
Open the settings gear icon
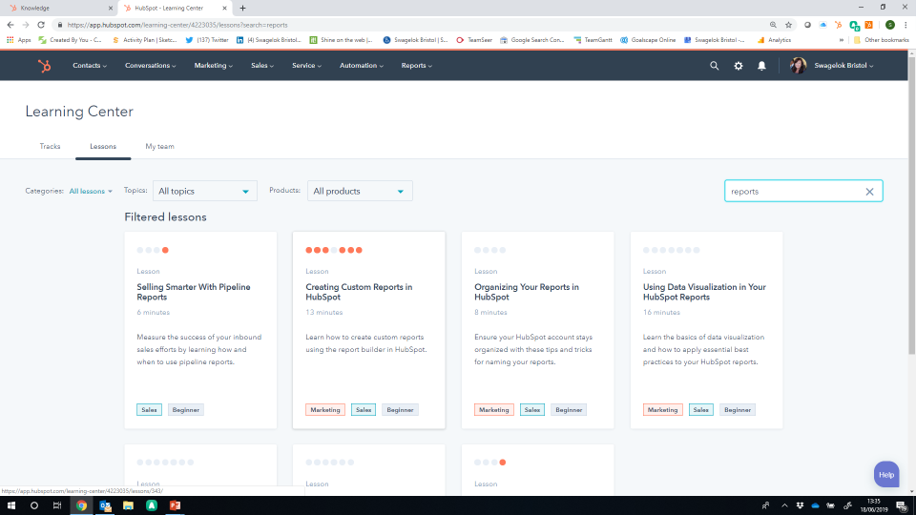tap(738, 66)
